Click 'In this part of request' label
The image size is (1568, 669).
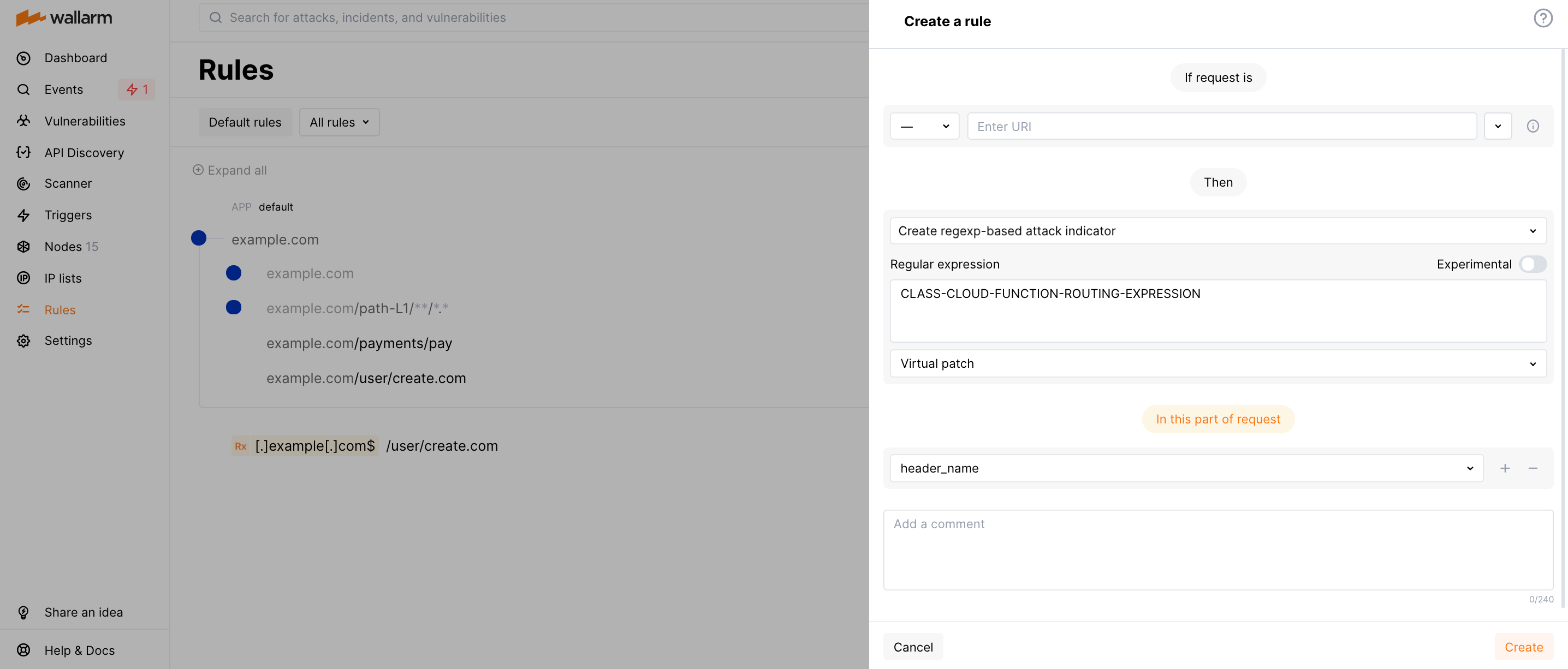click(1217, 419)
